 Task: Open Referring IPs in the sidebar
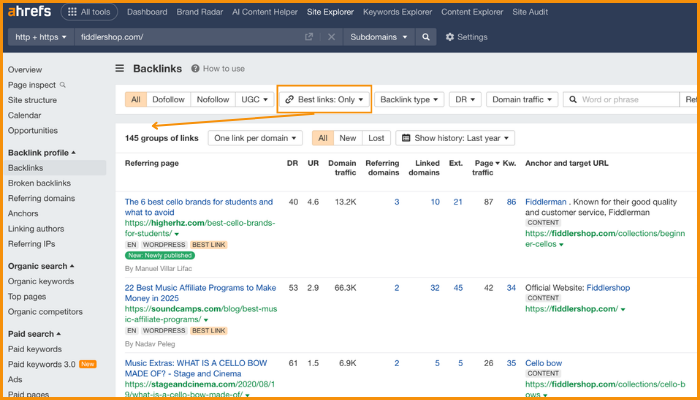click(32, 244)
